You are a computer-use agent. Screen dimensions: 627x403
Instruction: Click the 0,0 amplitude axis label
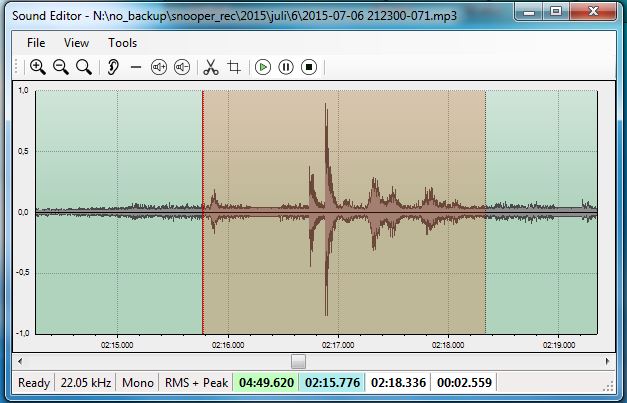point(23,212)
